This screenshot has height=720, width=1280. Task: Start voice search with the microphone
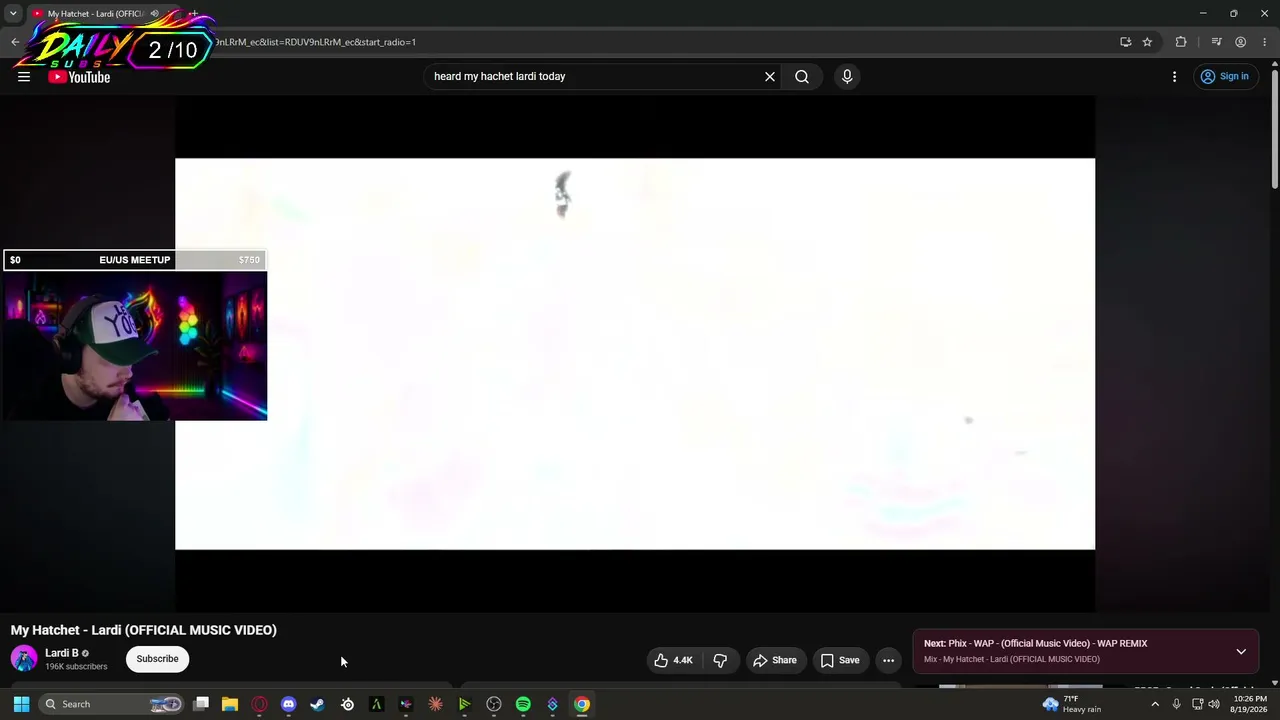click(x=847, y=76)
